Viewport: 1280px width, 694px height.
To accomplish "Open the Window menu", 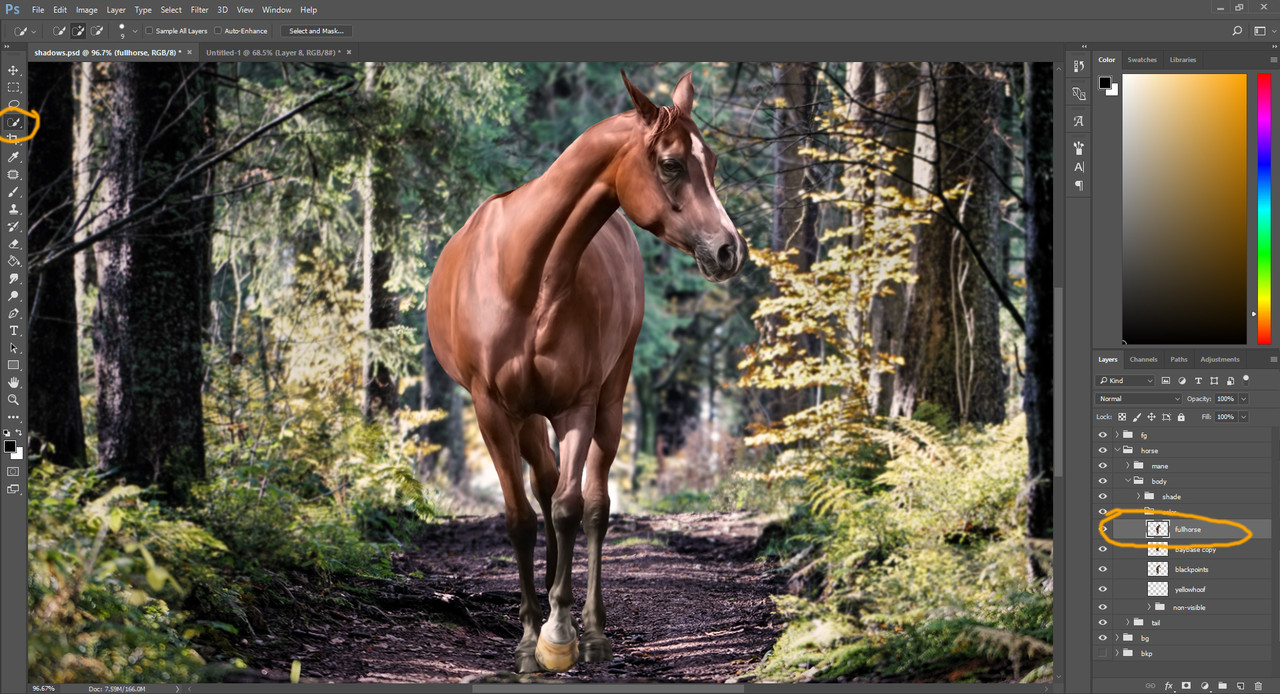I will 277,10.
